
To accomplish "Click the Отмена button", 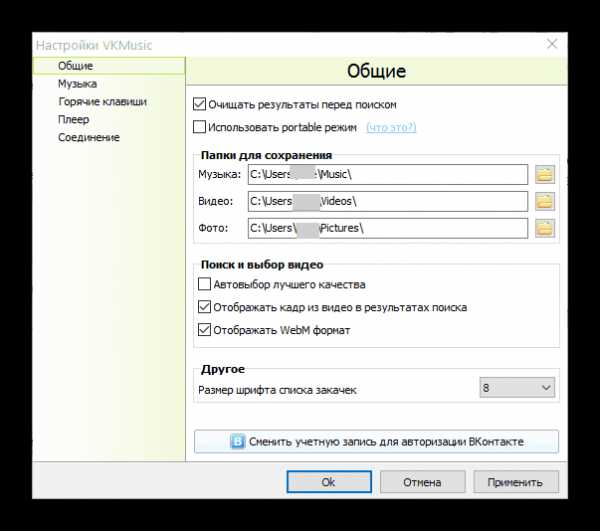I will (x=422, y=482).
